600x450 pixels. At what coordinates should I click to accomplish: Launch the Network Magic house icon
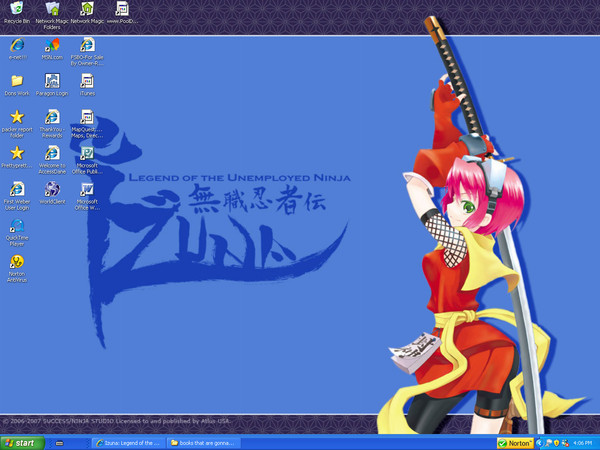[87, 12]
